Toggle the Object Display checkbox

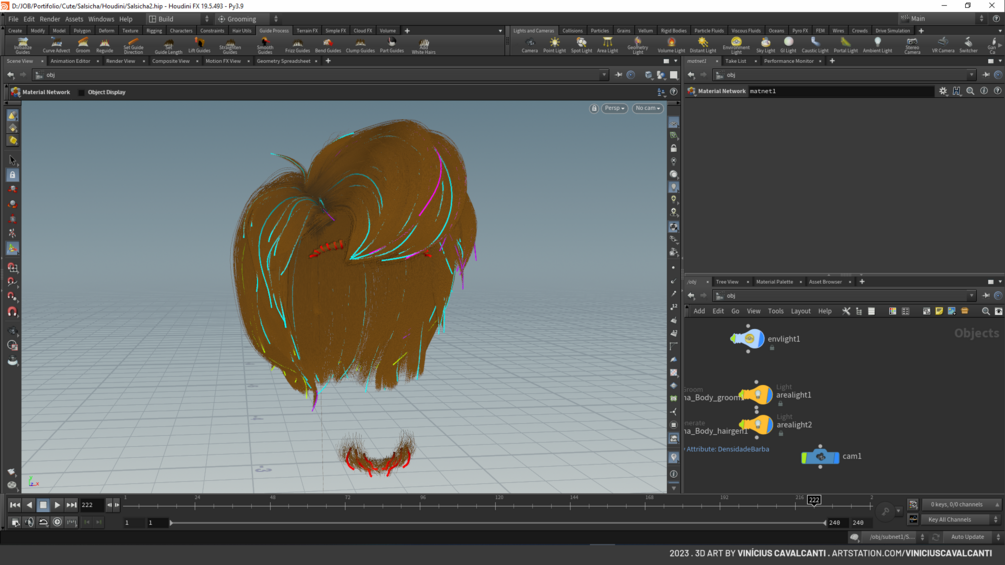(82, 92)
